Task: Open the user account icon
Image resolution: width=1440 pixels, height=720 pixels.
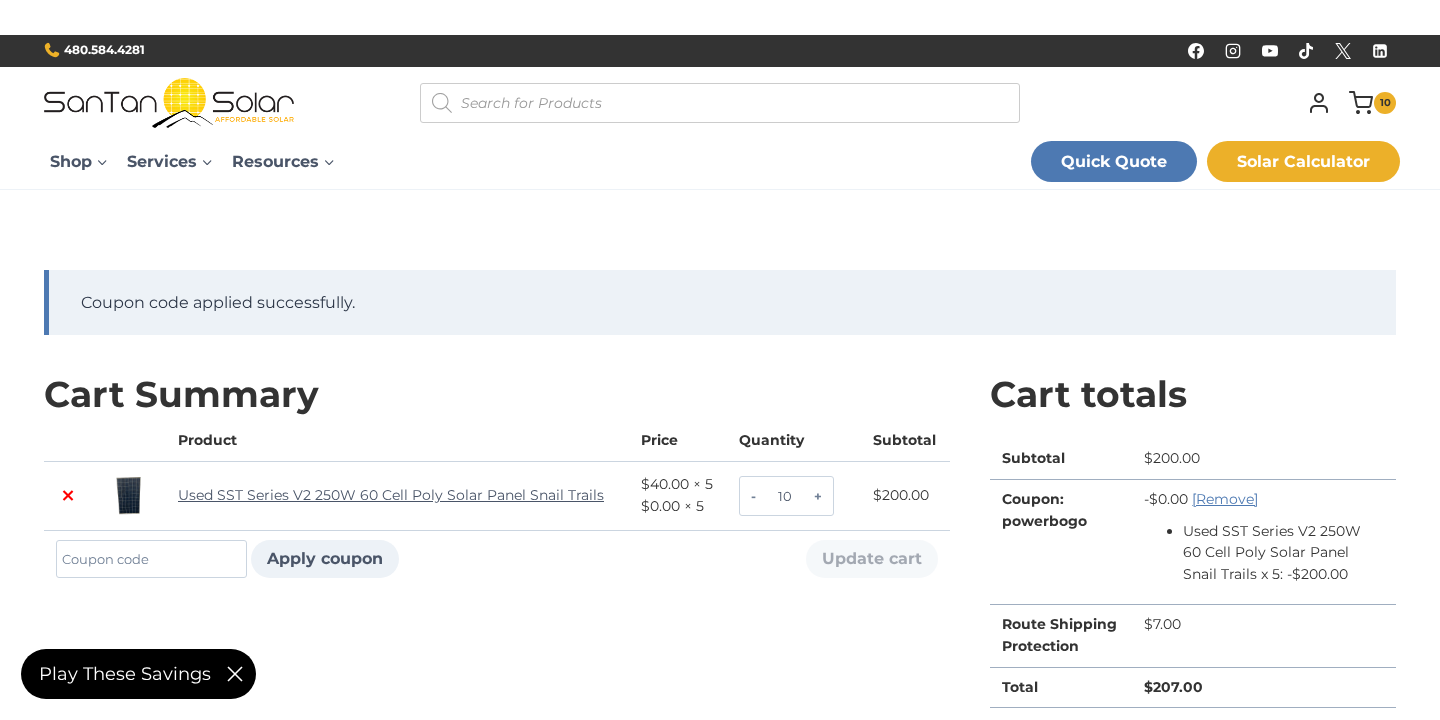Action: coord(1319,103)
